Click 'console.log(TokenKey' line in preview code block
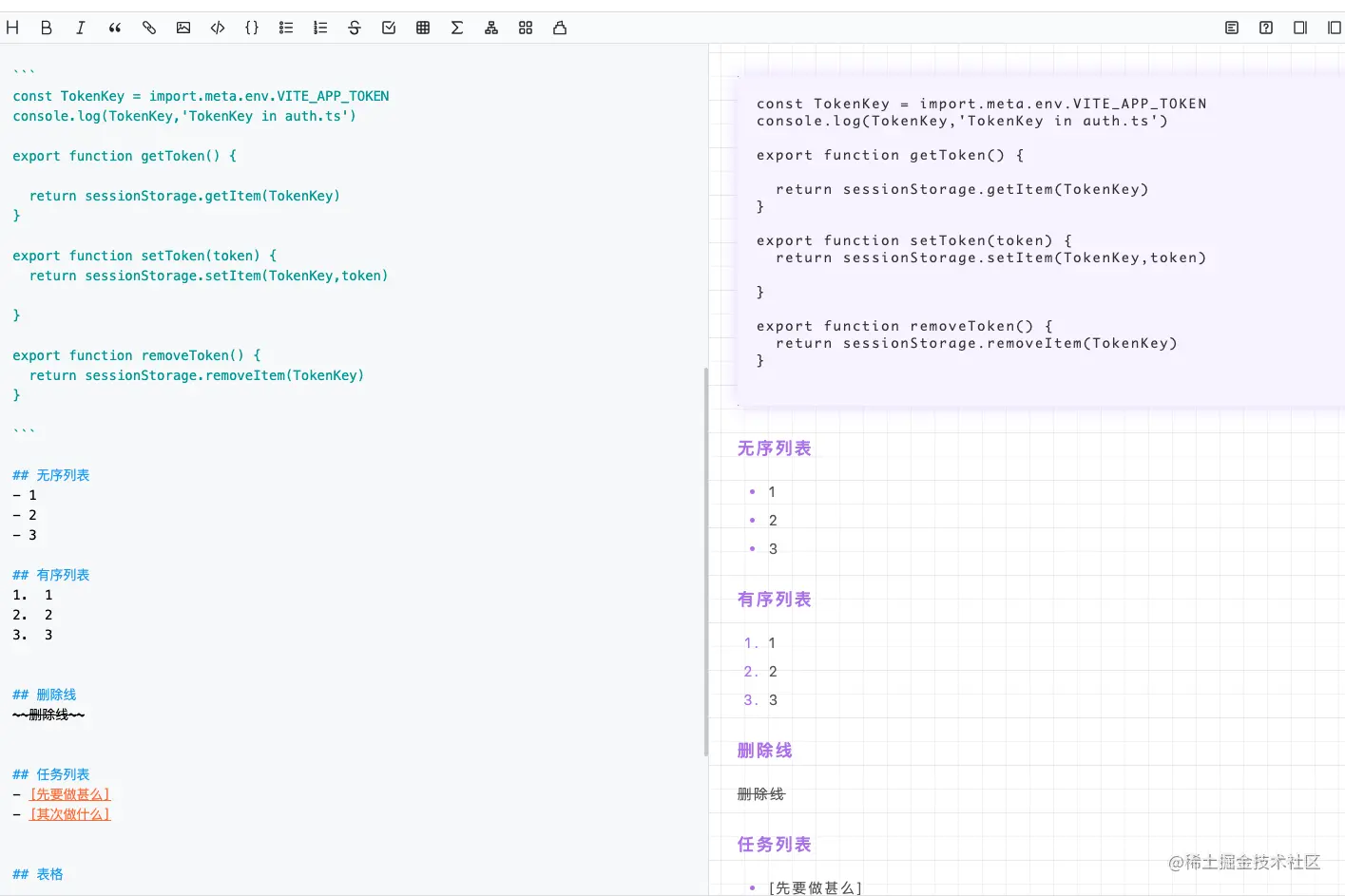The height and width of the screenshot is (896, 1345). pyautogui.click(x=962, y=121)
